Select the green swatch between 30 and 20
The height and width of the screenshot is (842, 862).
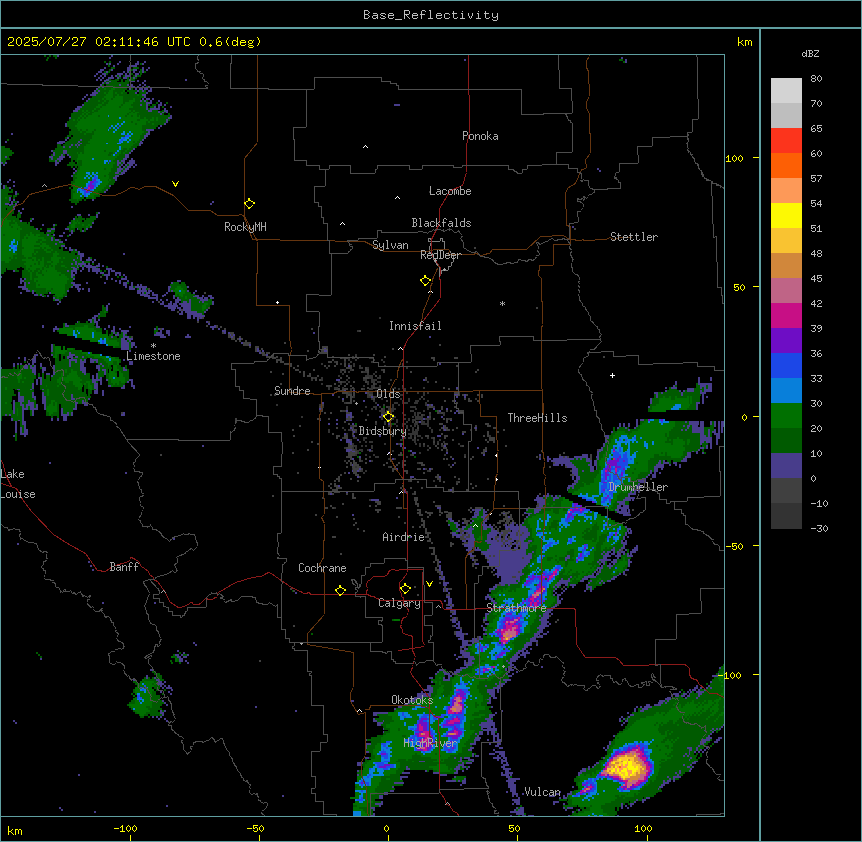(x=786, y=416)
